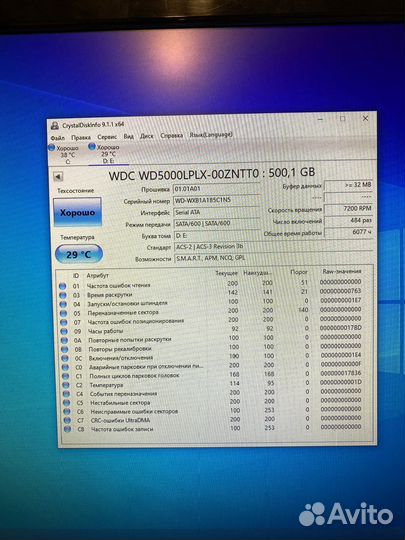Viewport: 405px width, 540px height.
Task: Click status icon for attribute C2
Action: pos(66,385)
